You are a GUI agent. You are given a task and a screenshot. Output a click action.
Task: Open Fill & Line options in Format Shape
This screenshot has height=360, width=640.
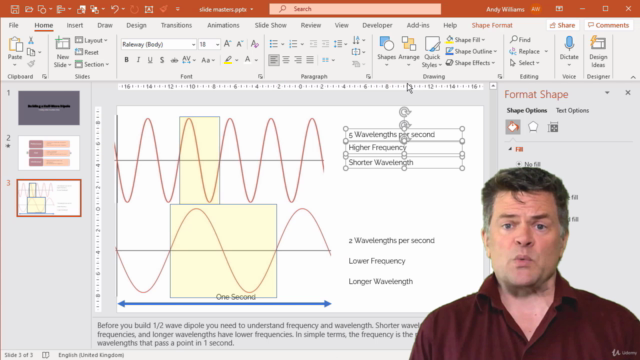point(513,127)
